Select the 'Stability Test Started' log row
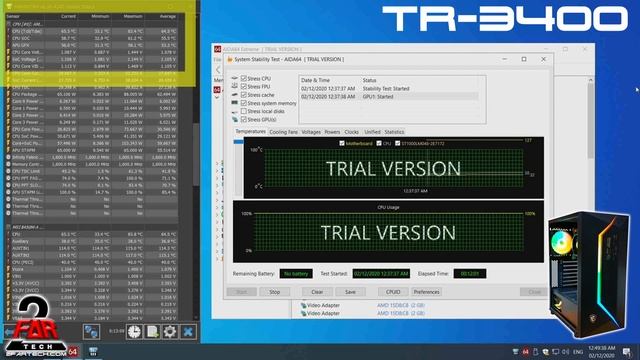 (389, 89)
